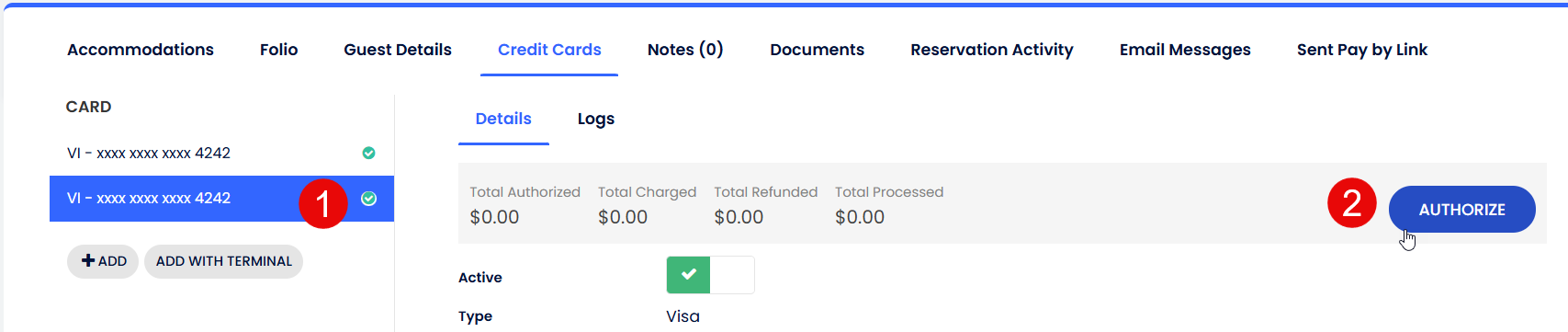Open the Notes (0) tab

685,50
